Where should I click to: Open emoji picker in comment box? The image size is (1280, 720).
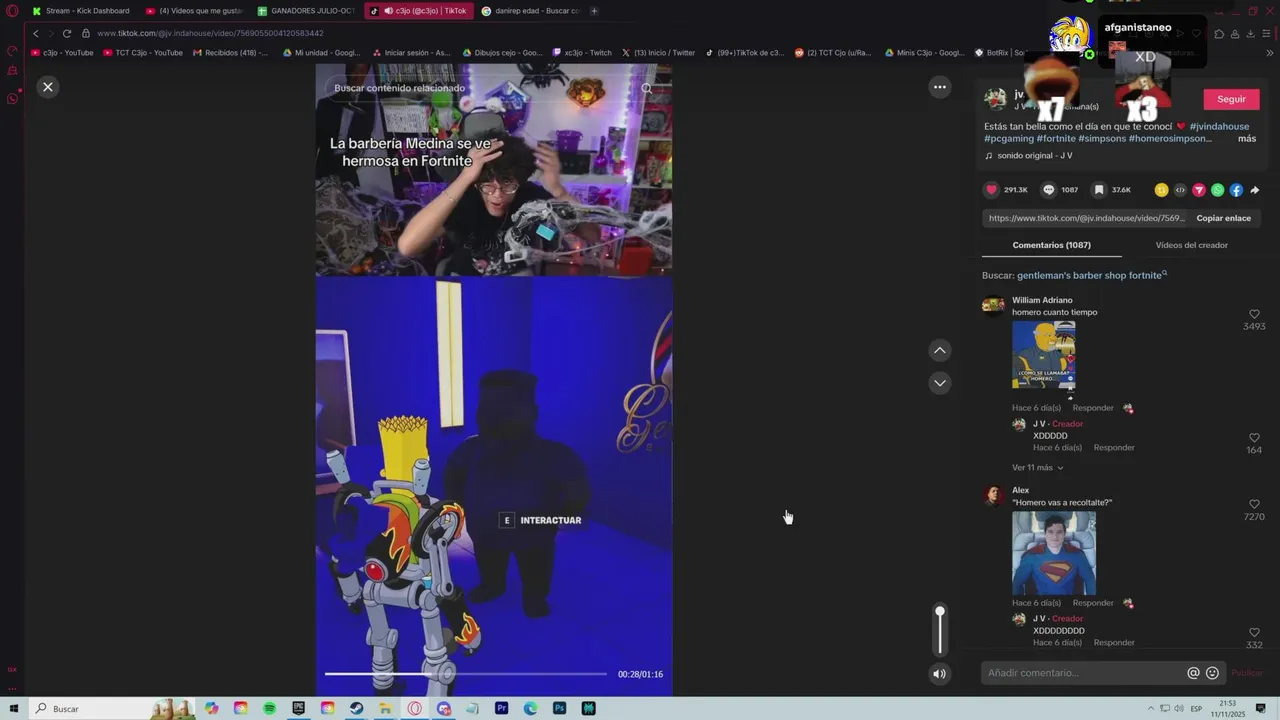(1212, 673)
